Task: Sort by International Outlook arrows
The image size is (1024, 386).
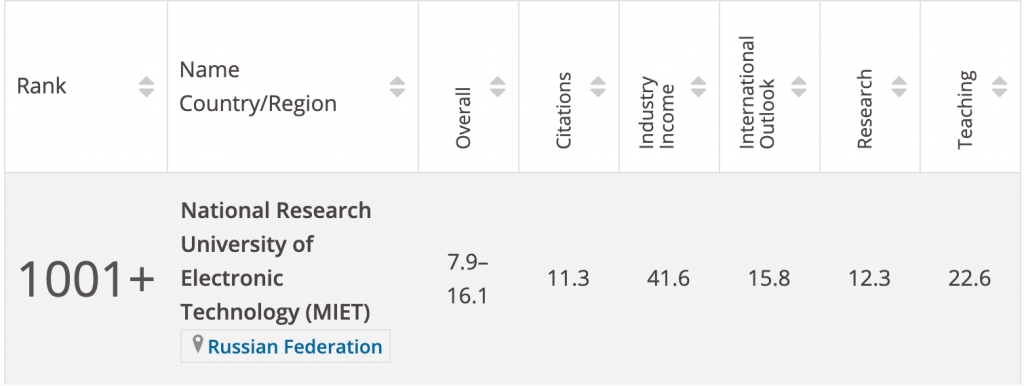Action: pos(799,87)
